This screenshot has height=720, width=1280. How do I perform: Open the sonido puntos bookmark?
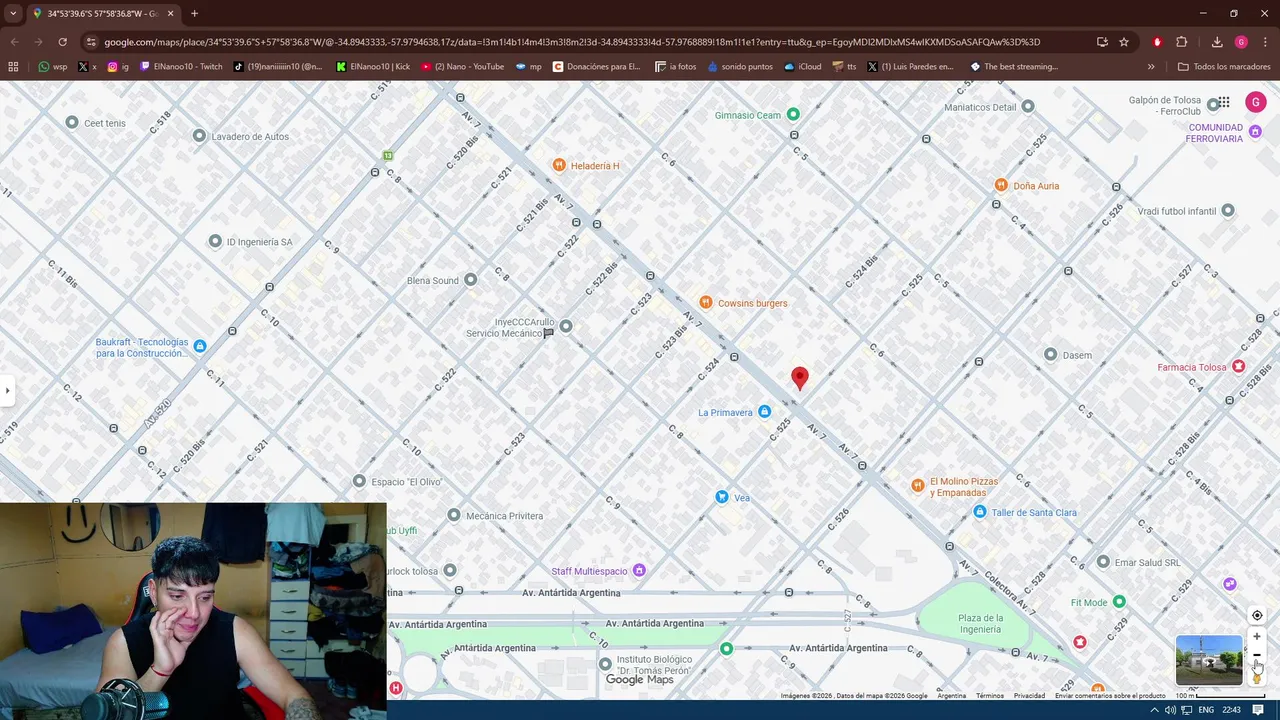coord(740,67)
